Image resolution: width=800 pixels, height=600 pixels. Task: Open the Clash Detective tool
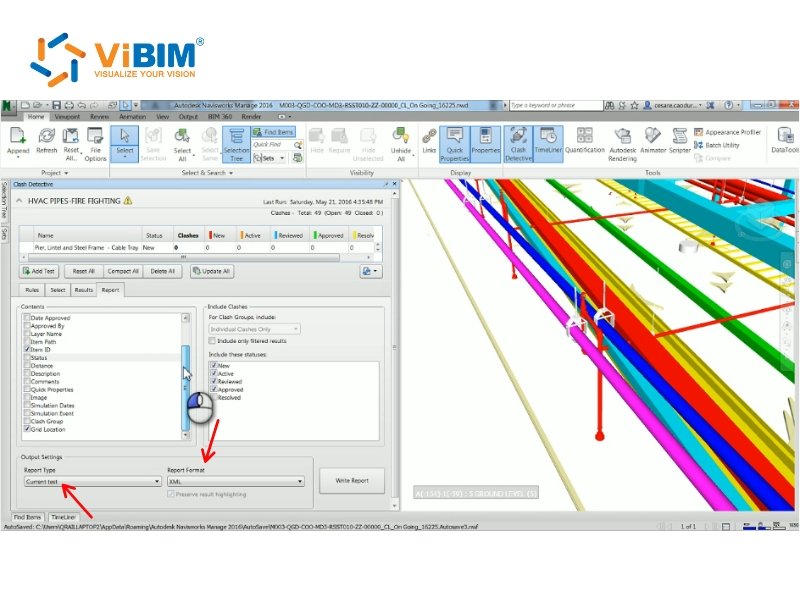518,145
